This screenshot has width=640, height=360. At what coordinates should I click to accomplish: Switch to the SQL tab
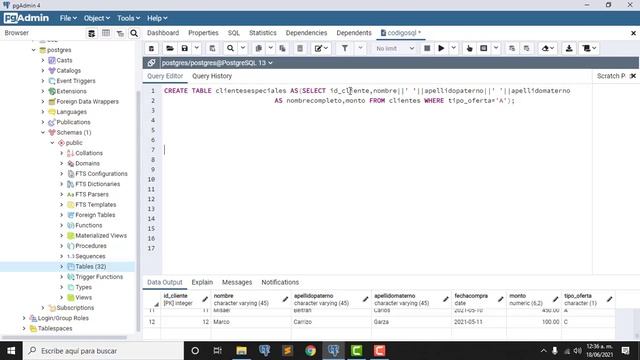coord(234,33)
